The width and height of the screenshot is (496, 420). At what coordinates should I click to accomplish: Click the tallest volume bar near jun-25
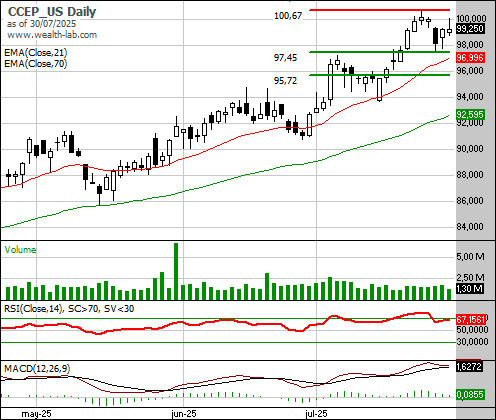(176, 271)
